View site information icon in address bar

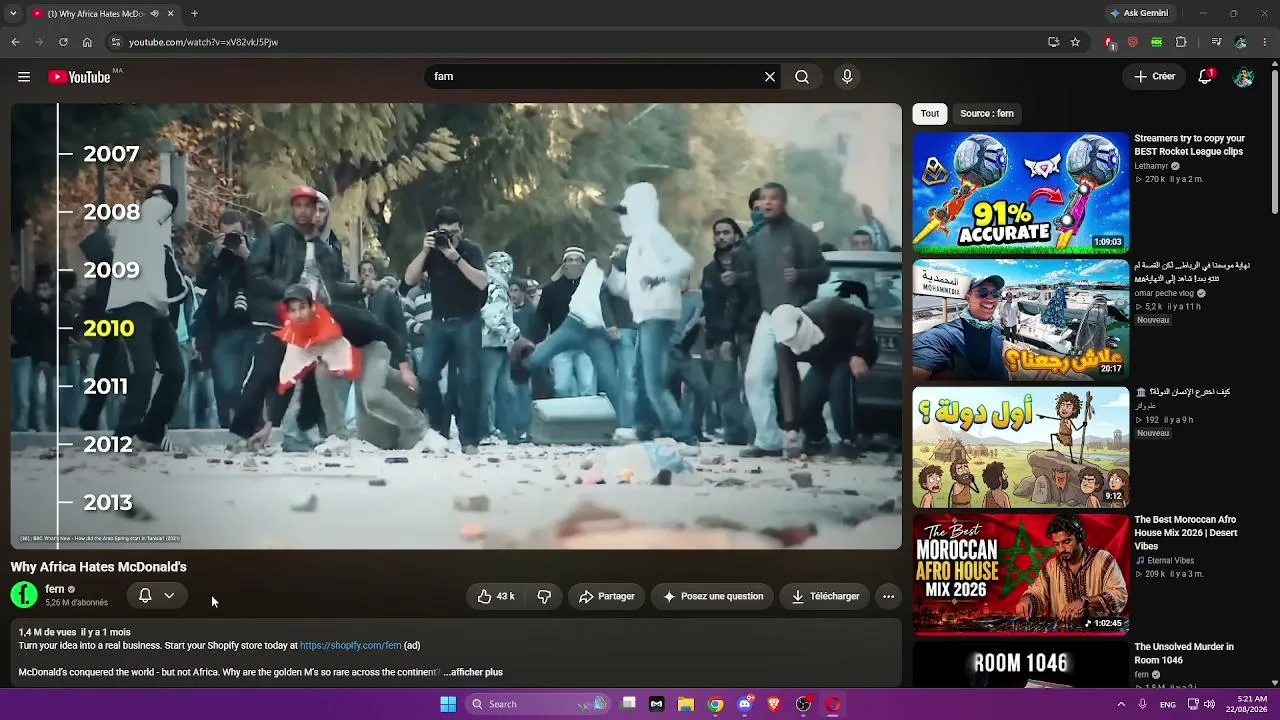coord(115,42)
